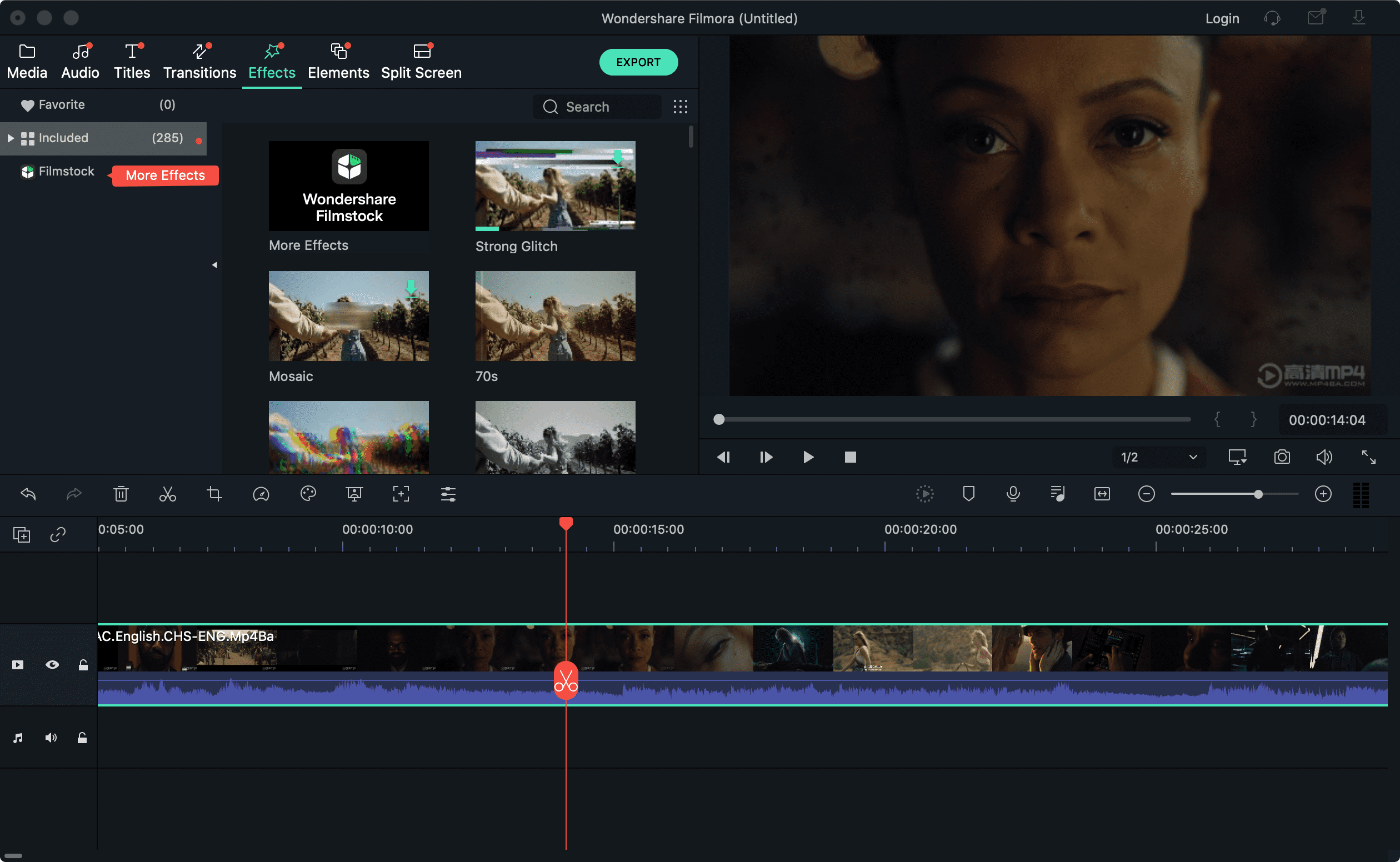This screenshot has width=1400, height=862.
Task: Select the Filmstock category
Action: (57, 171)
